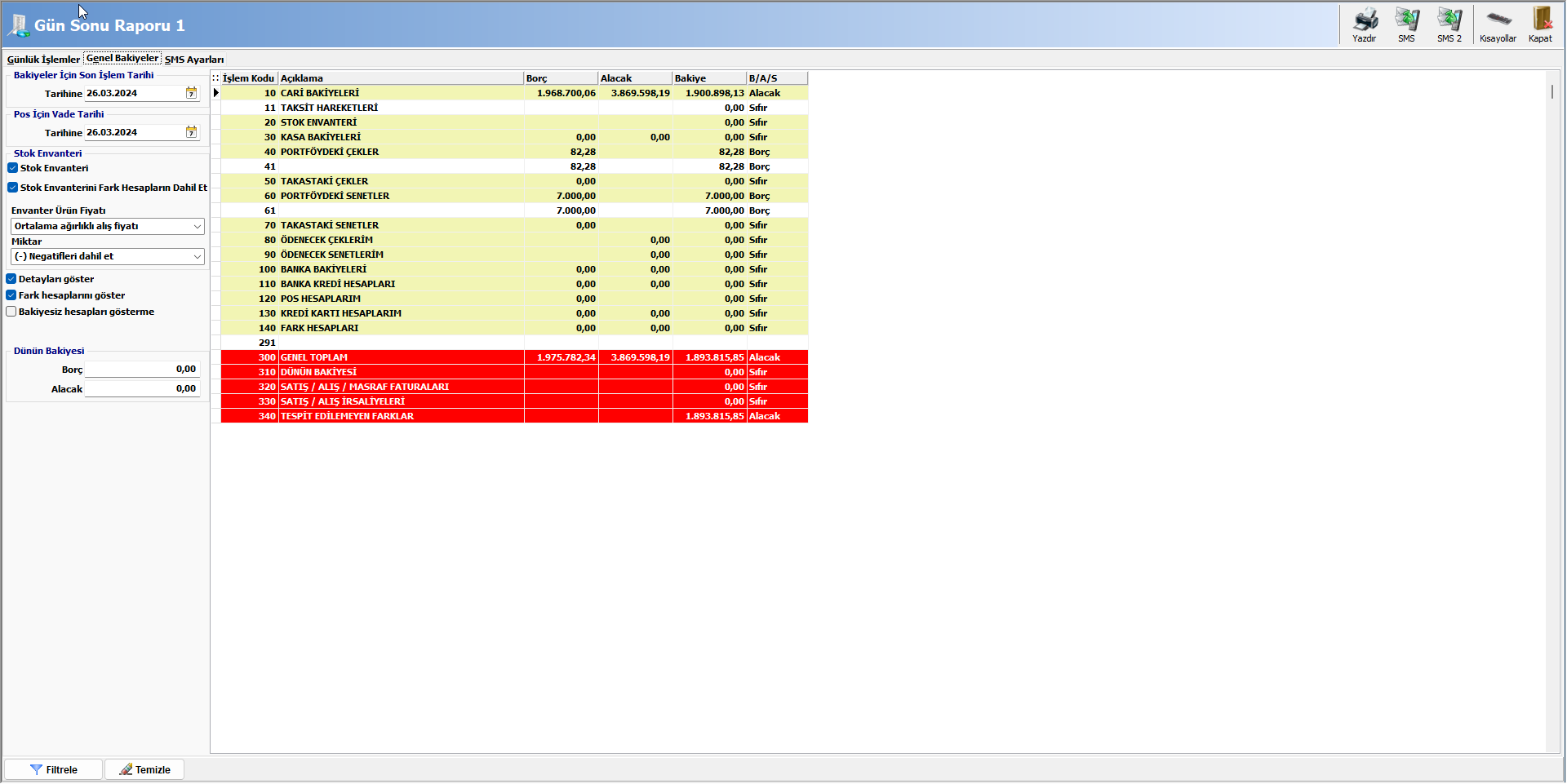Image resolution: width=1567 pixels, height=784 pixels.
Task: Select SATIŞ / ALIŞ / MASRAF FATURALARI row
Action: (514, 387)
